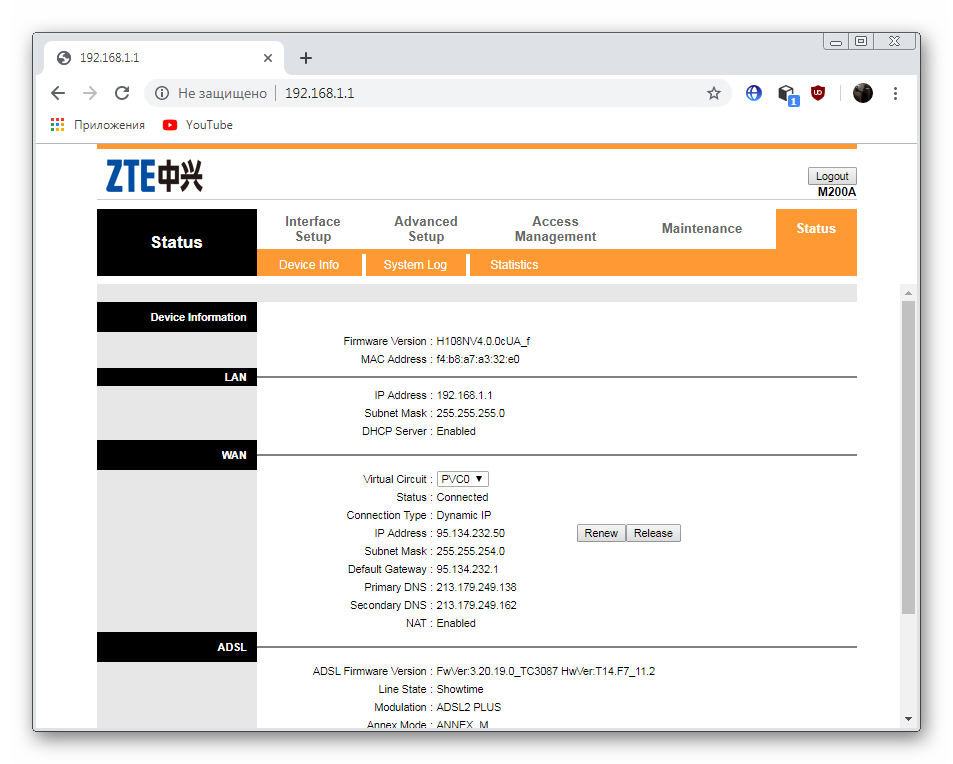
Task: Click the page's vertical scrollbar down arrow
Action: [x=908, y=718]
